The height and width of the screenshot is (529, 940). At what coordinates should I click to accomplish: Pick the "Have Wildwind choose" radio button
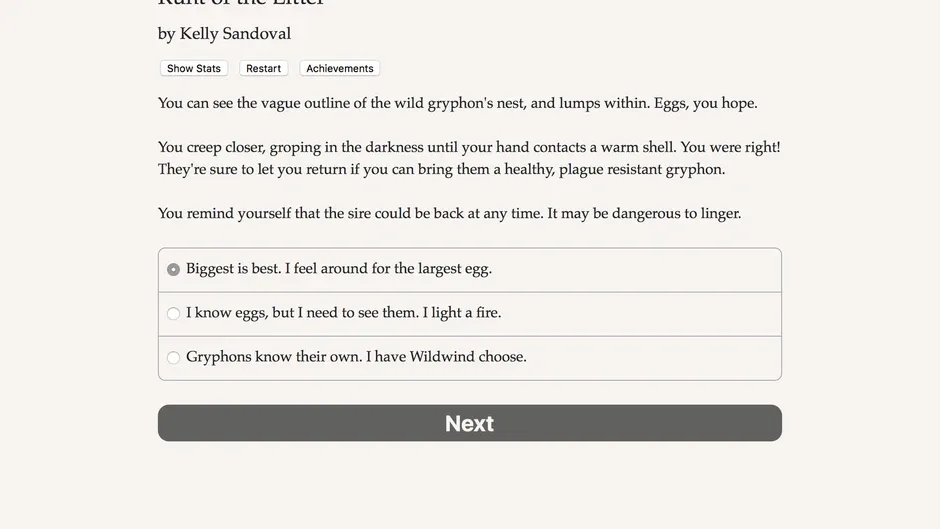point(173,358)
